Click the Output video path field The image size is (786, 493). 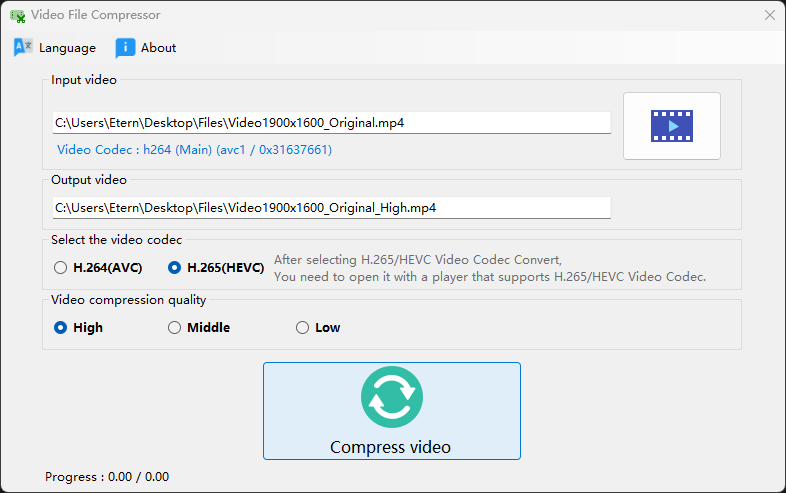(x=331, y=208)
